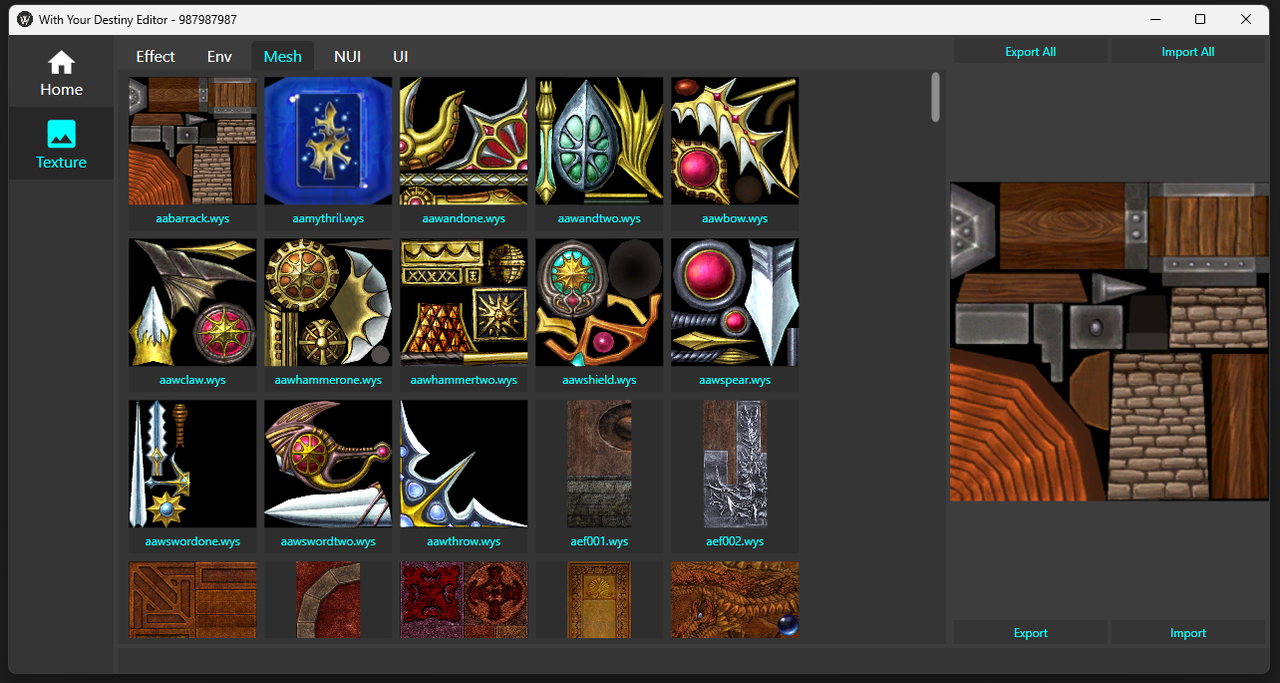The image size is (1280, 683).
Task: Open the UI tab
Action: [x=400, y=56]
